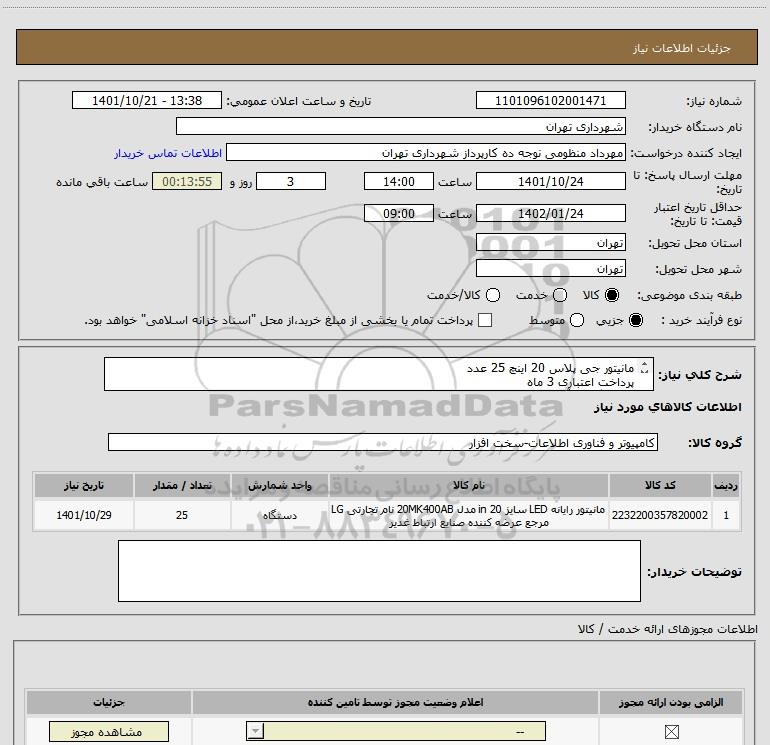Image resolution: width=770 pixels, height=745 pixels.
Task: Click the buyer organization name field
Action: pyautogui.click(x=401, y=126)
